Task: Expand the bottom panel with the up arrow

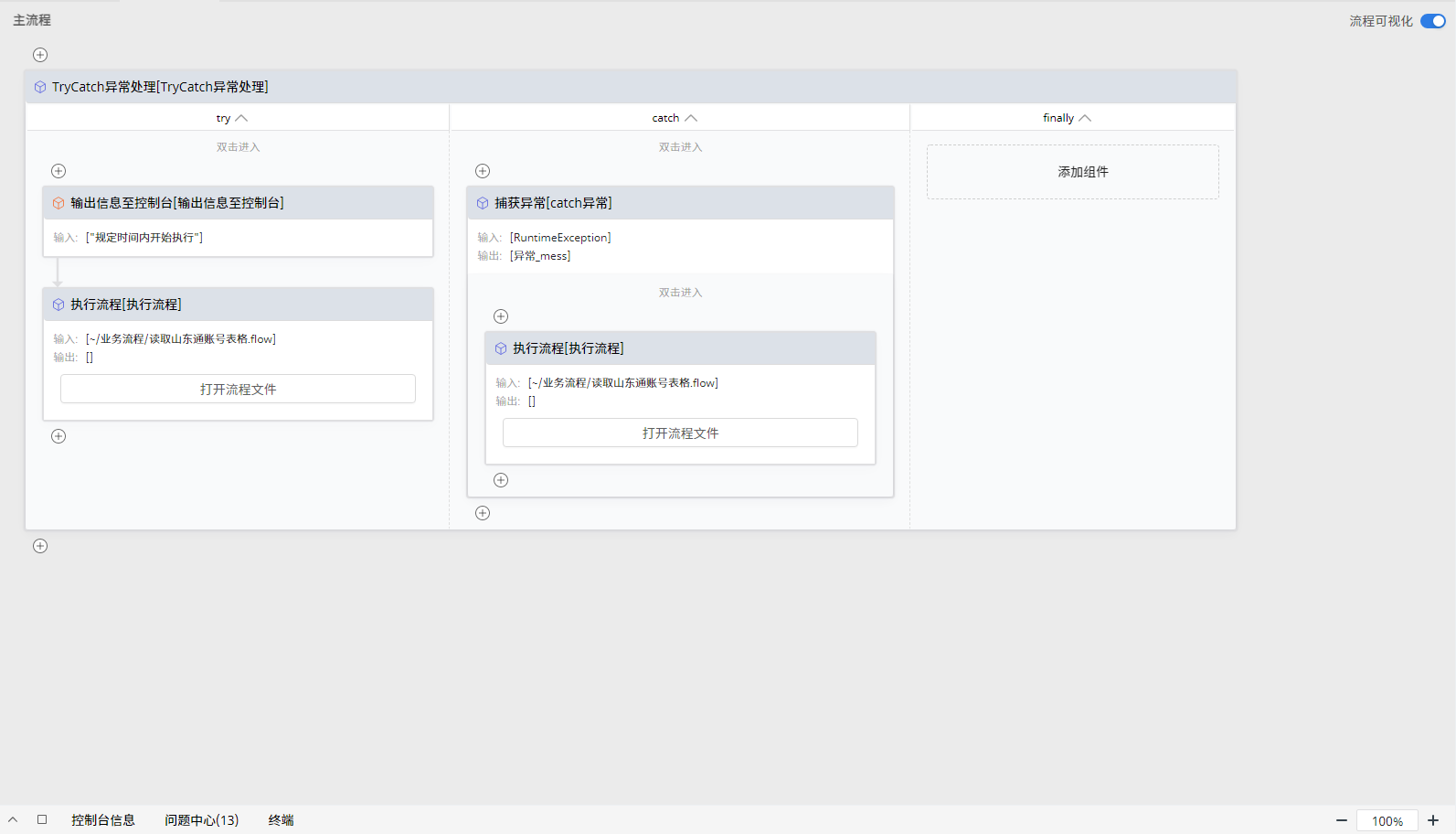Action: pos(13,819)
